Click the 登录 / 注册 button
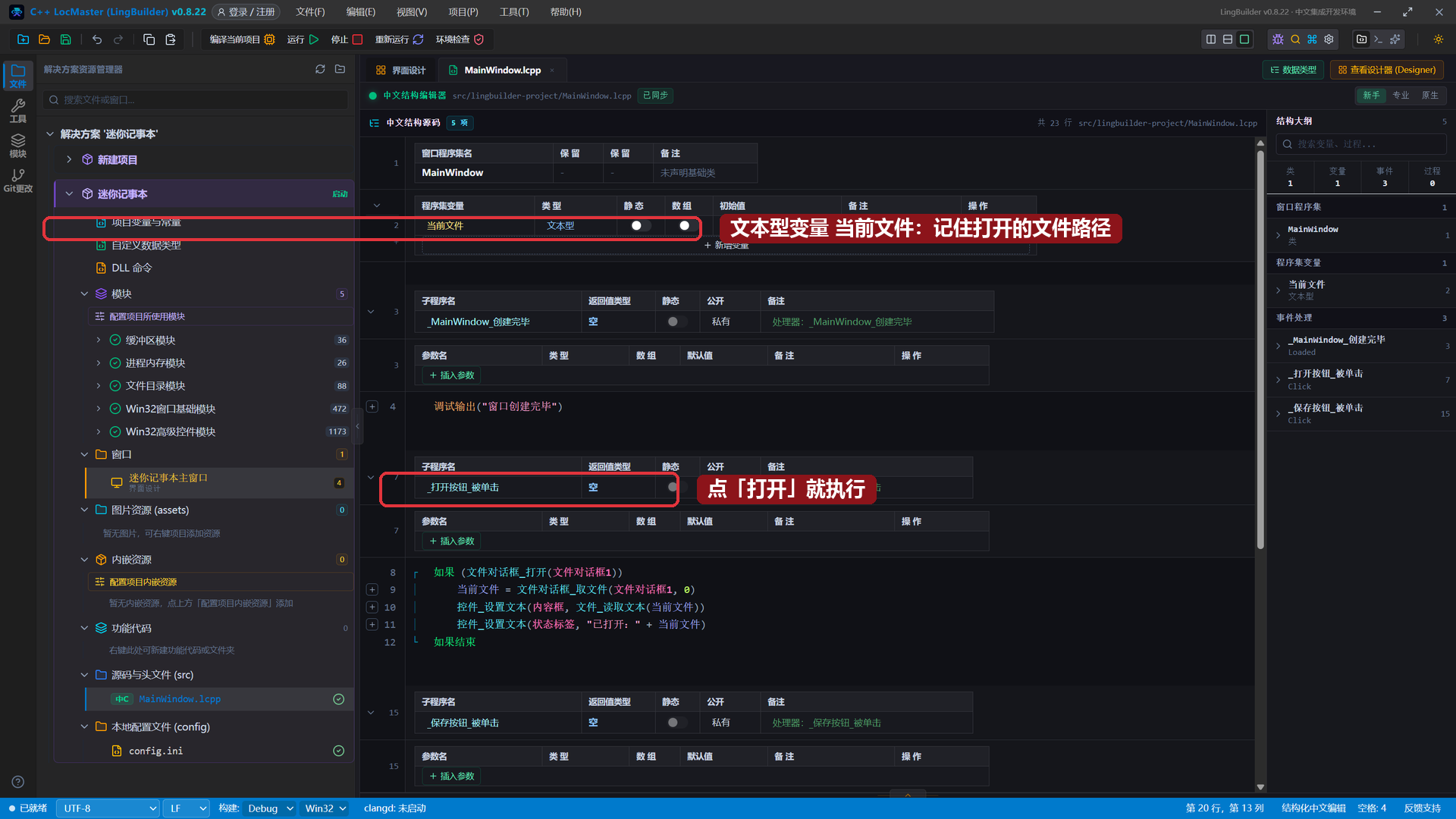Image resolution: width=1456 pixels, height=819 pixels. [246, 12]
